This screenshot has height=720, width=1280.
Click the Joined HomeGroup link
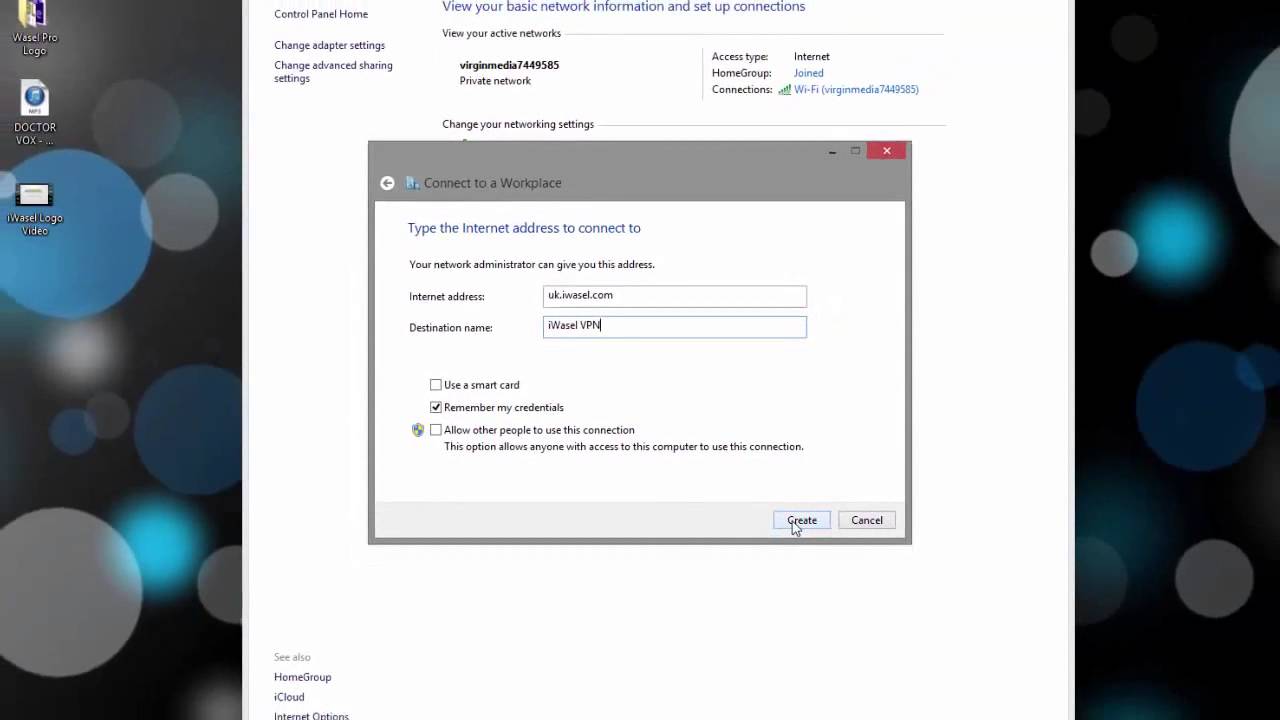[809, 73]
